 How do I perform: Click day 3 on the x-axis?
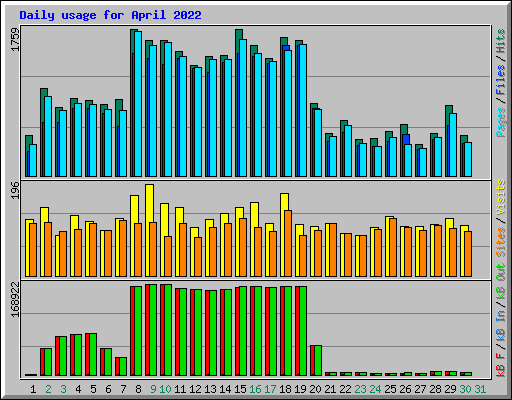coord(63,389)
